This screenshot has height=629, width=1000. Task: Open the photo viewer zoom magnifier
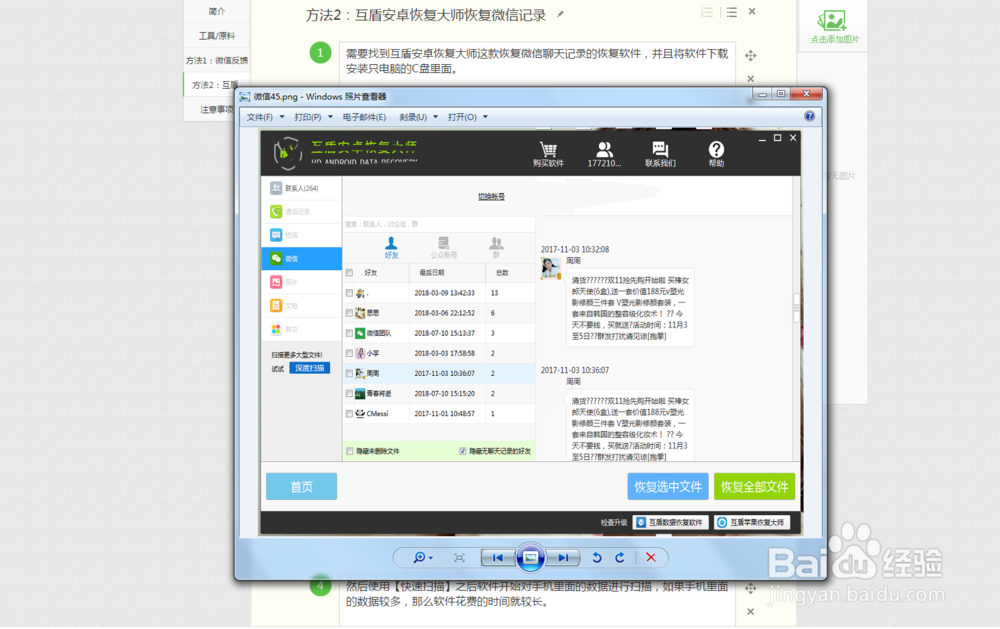click(x=422, y=558)
